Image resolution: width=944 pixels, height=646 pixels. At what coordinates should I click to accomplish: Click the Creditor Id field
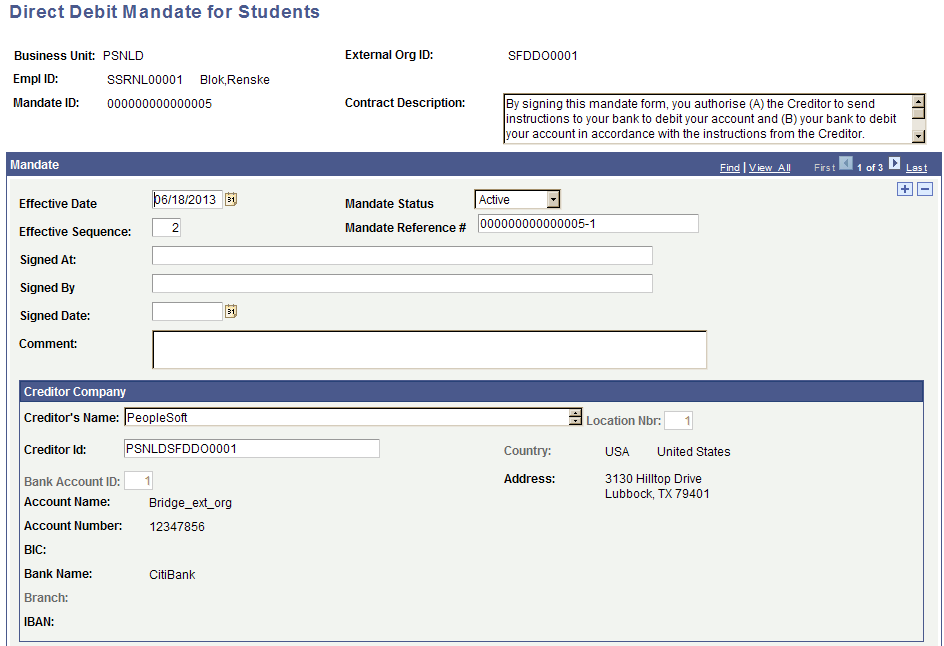[251, 448]
